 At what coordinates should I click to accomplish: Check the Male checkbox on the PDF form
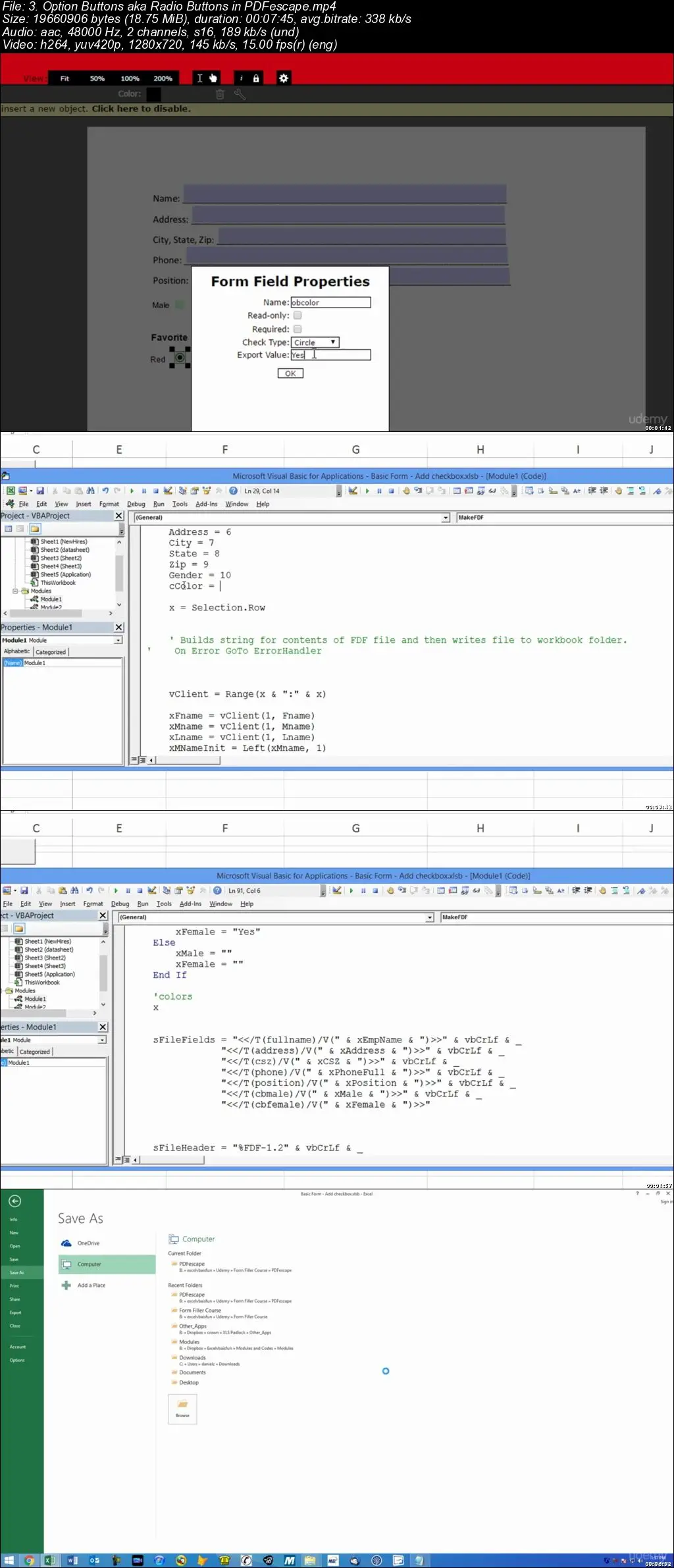point(180,305)
